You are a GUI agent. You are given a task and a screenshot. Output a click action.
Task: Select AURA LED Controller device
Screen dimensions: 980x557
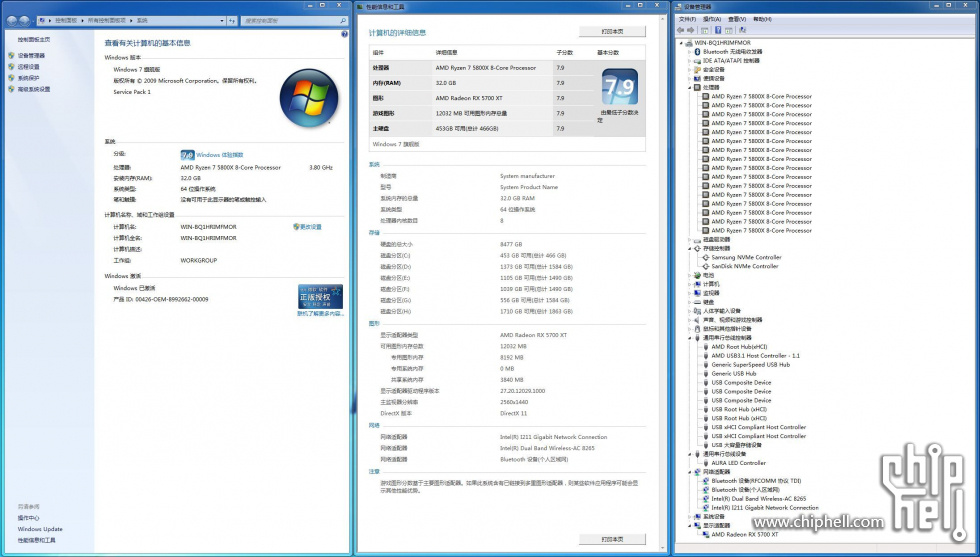click(x=739, y=463)
